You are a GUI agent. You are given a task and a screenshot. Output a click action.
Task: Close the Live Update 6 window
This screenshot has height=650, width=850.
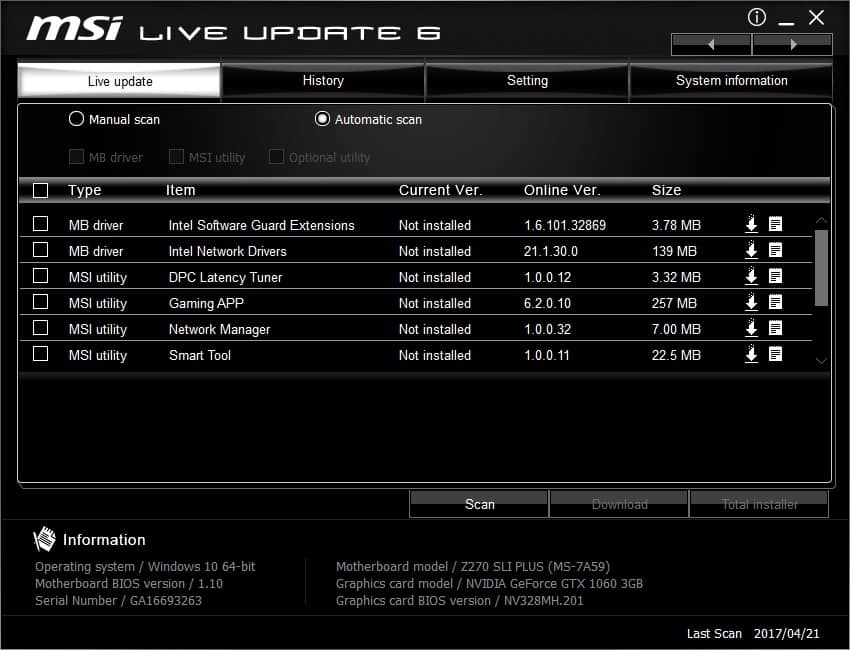coord(816,17)
